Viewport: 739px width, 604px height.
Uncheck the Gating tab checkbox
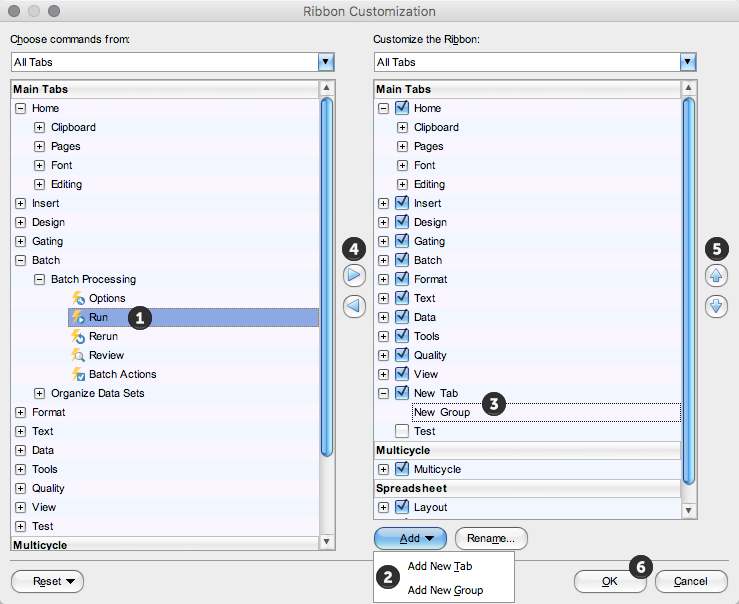tap(402, 241)
